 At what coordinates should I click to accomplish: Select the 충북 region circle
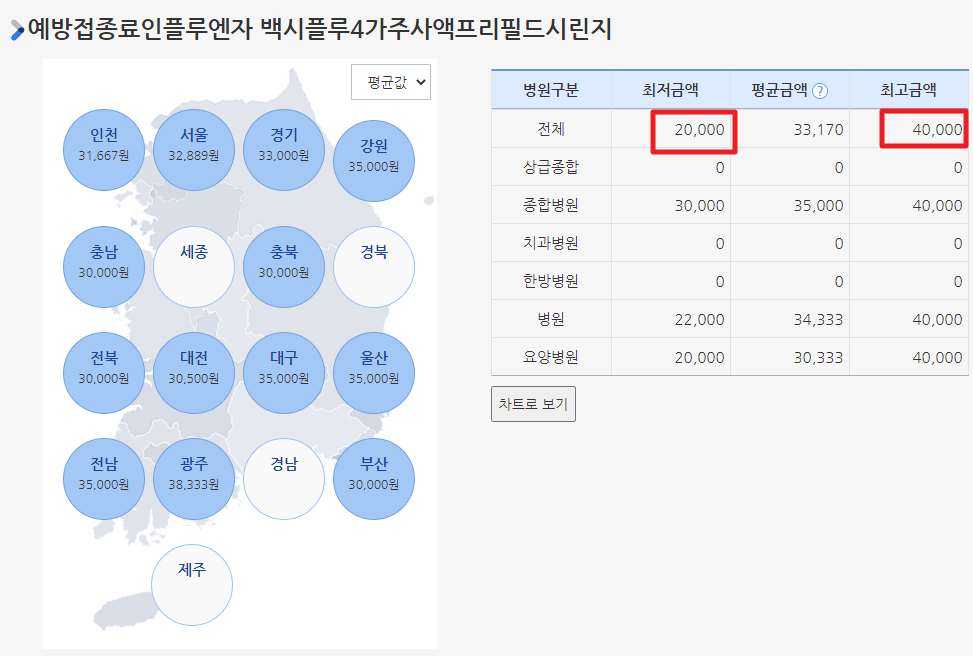[284, 267]
